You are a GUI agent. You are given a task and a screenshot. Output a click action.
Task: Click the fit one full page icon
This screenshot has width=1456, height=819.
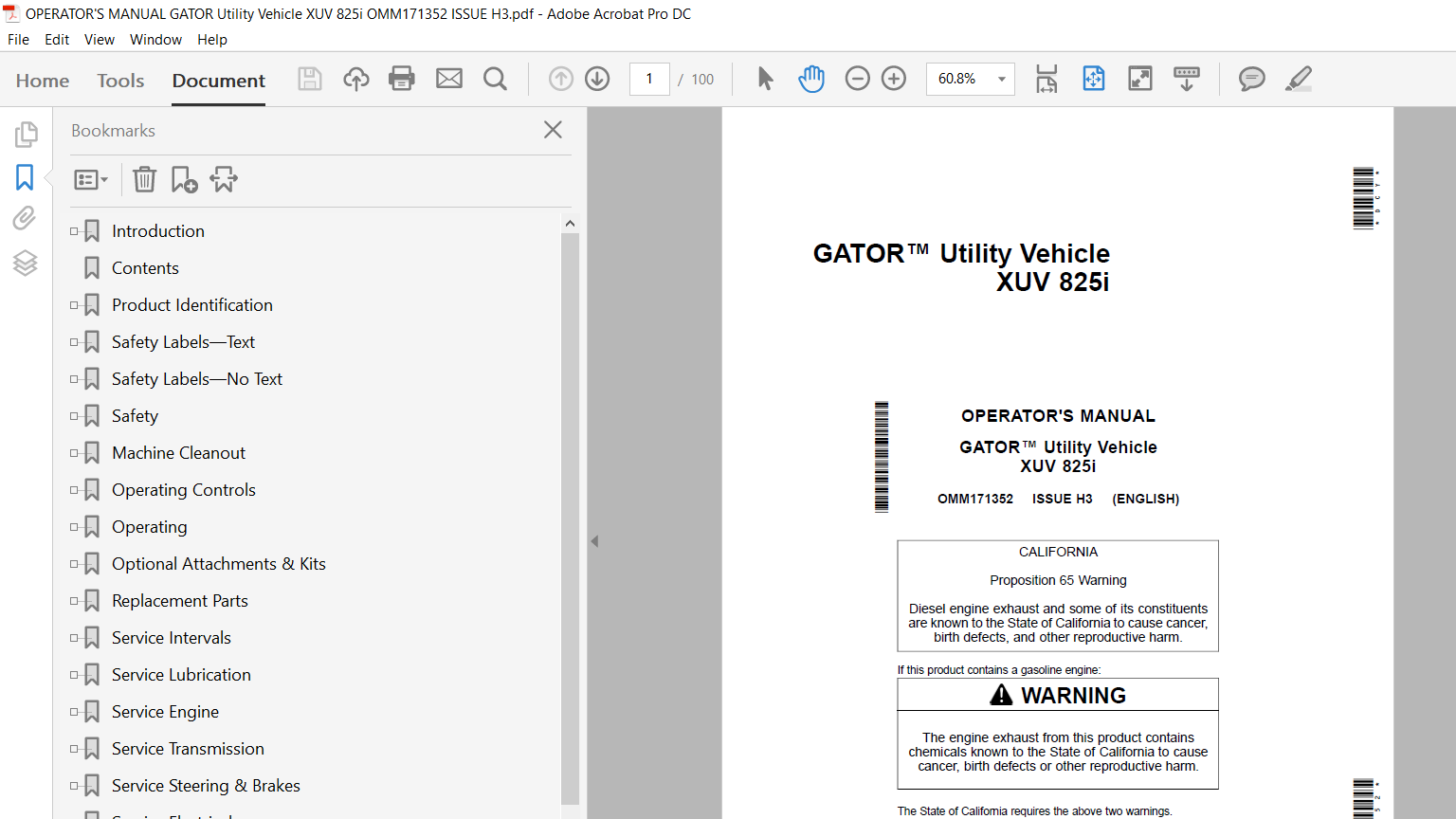[x=1094, y=79]
